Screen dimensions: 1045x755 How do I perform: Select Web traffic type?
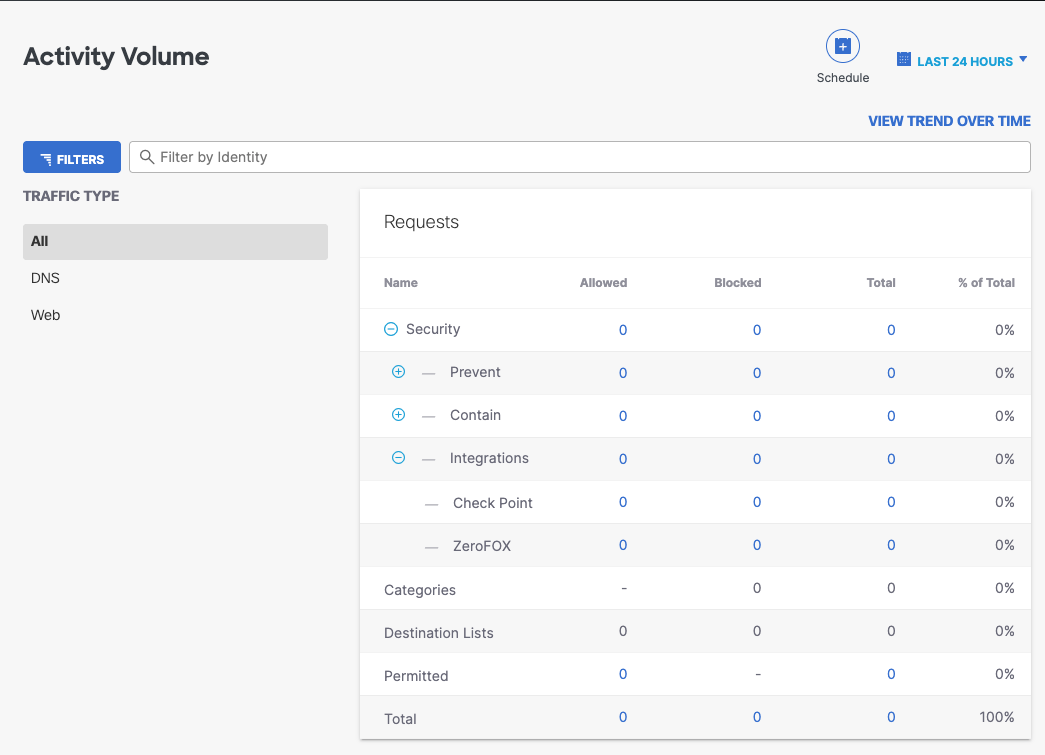(45, 315)
